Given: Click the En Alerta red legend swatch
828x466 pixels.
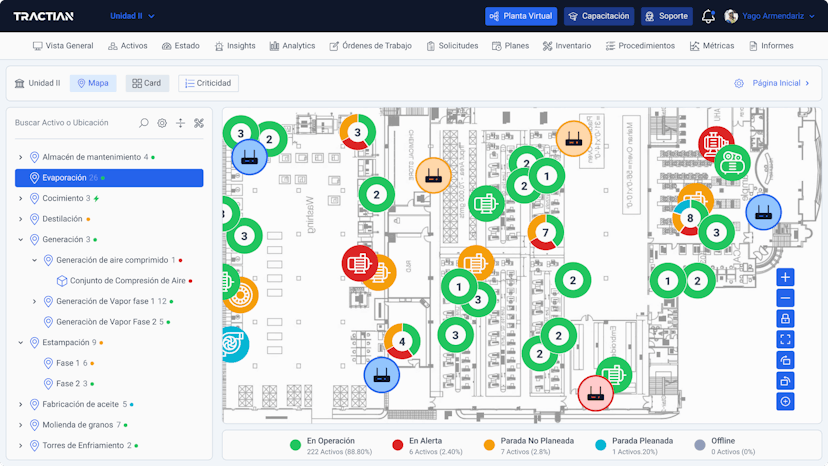Looking at the screenshot, I should [398, 445].
